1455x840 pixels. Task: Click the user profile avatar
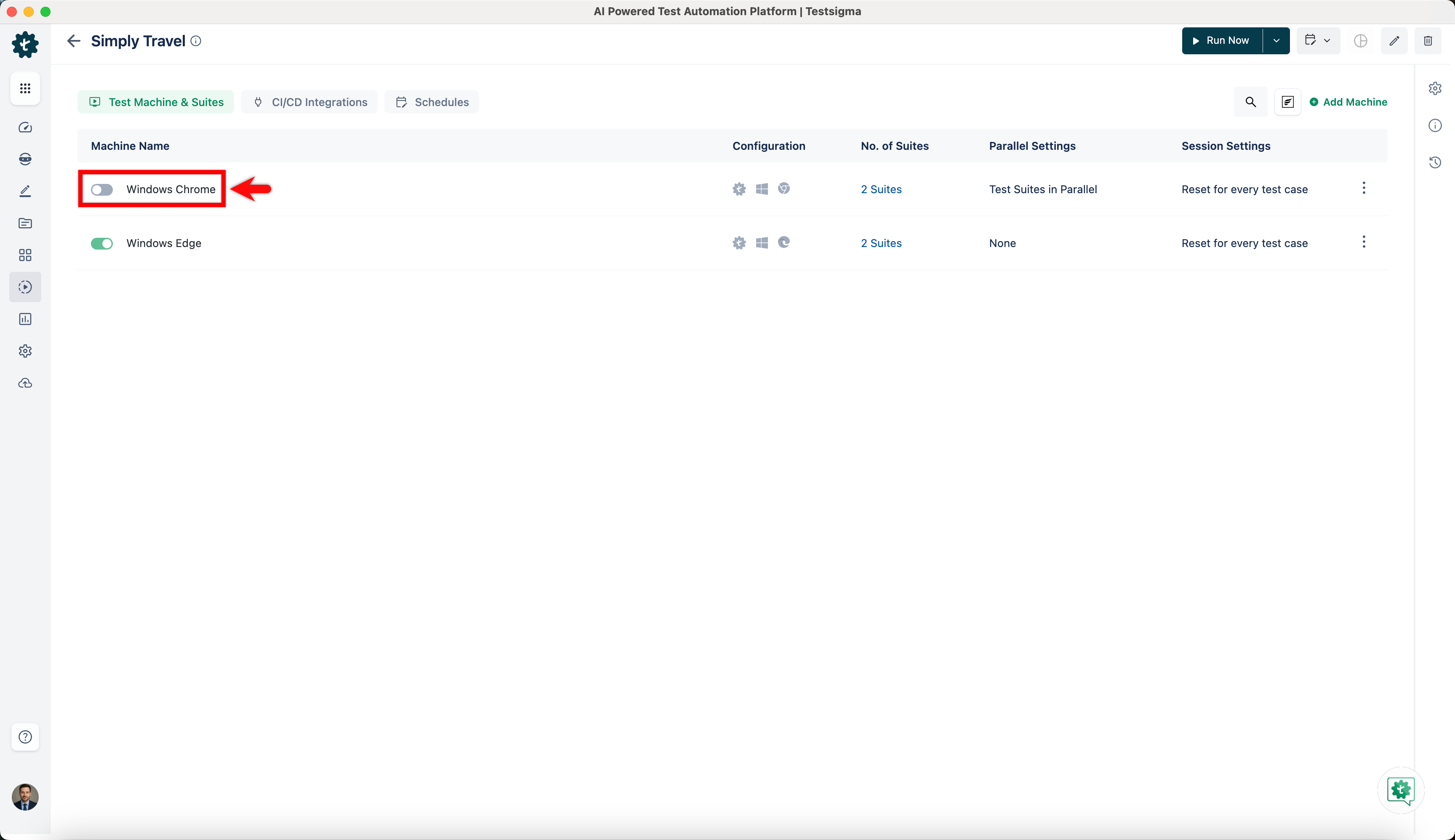click(25, 797)
